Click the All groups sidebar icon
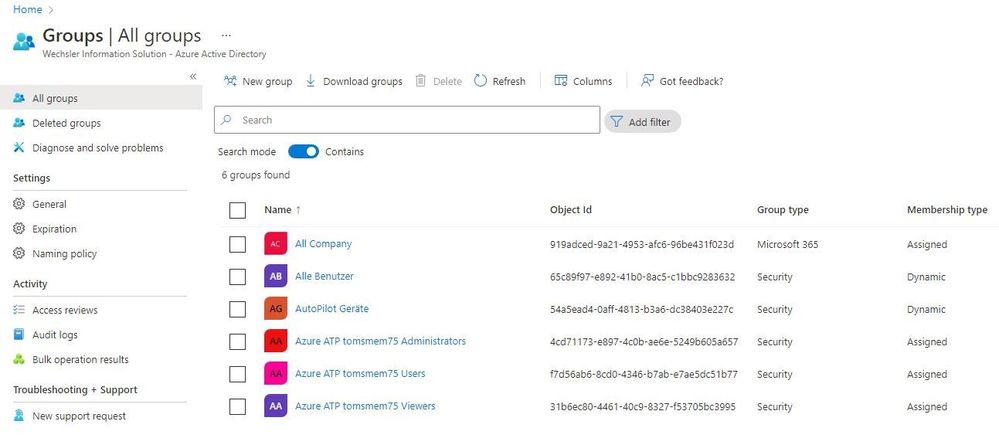 [x=19, y=98]
